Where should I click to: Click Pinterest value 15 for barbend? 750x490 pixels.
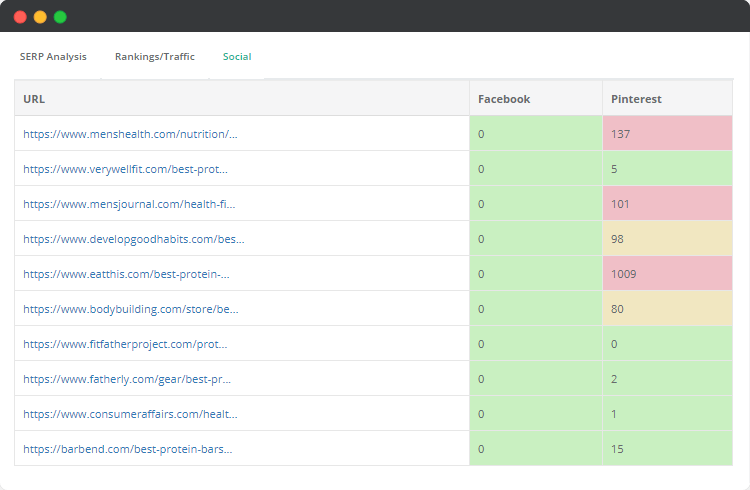click(667, 448)
